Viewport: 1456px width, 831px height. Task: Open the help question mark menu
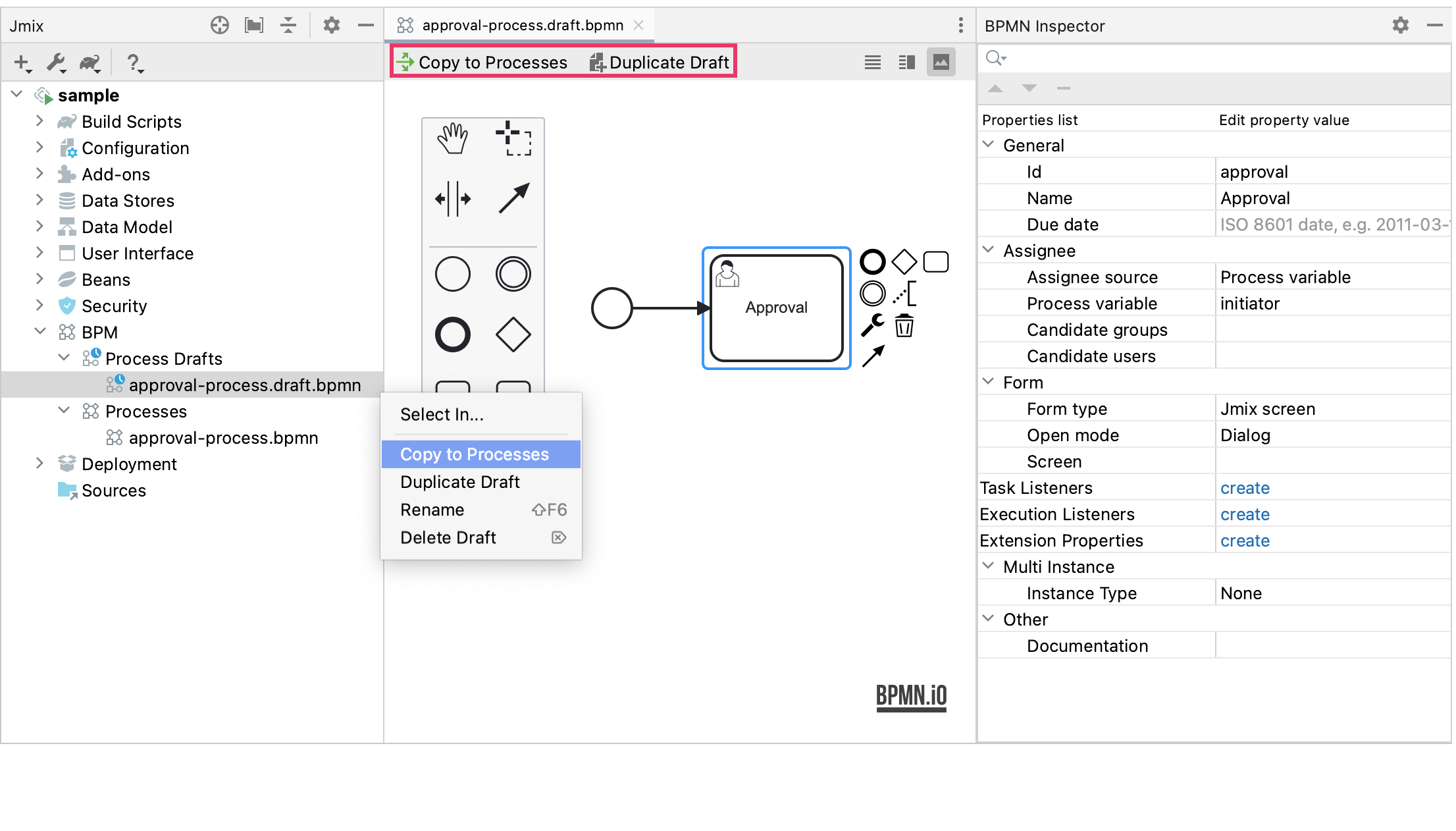point(134,63)
